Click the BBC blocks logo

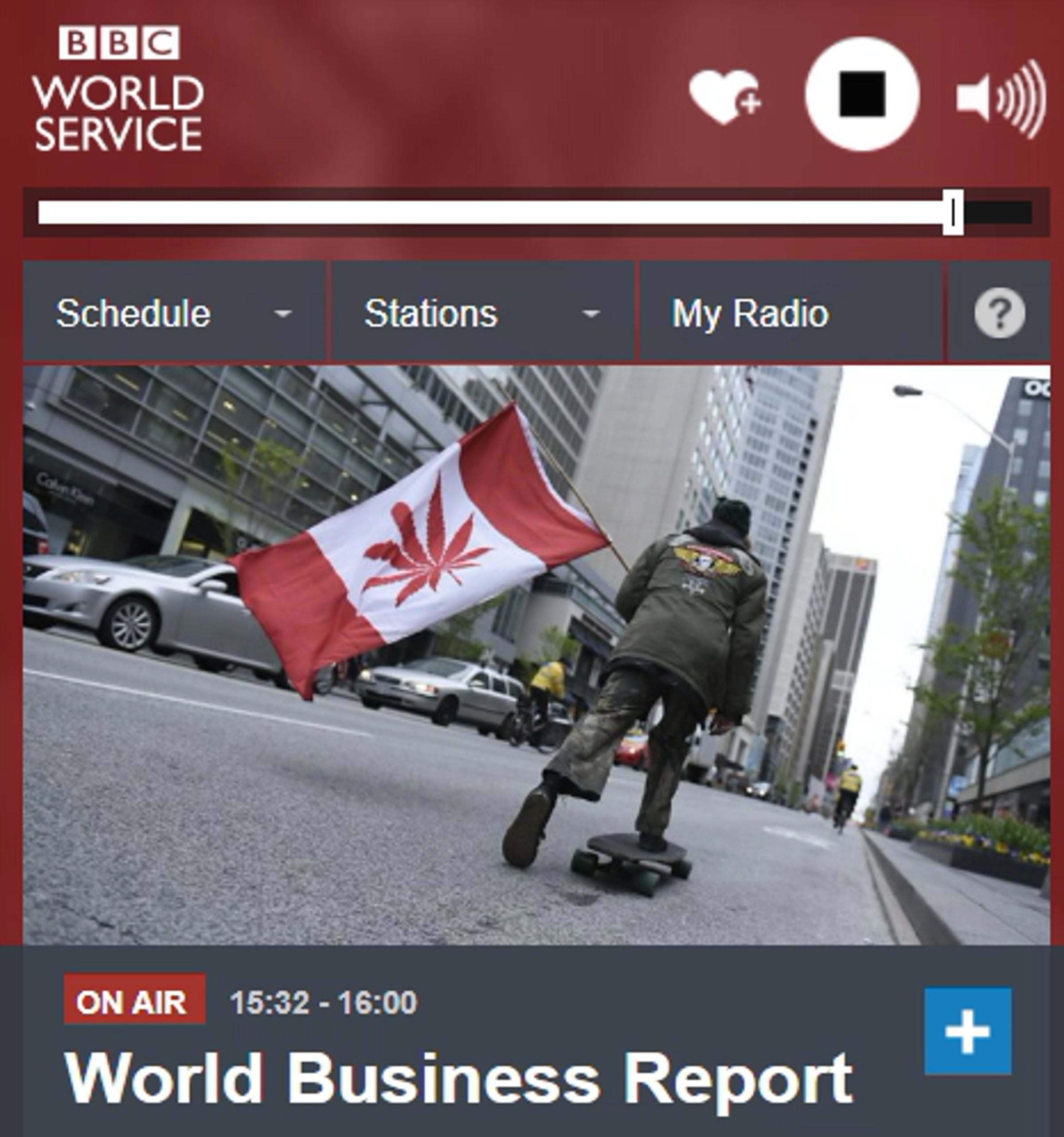point(119,42)
